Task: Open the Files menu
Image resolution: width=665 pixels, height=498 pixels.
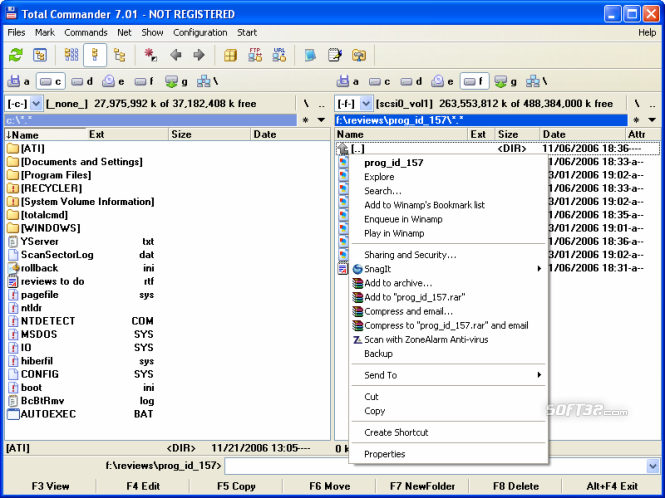Action: (x=16, y=32)
